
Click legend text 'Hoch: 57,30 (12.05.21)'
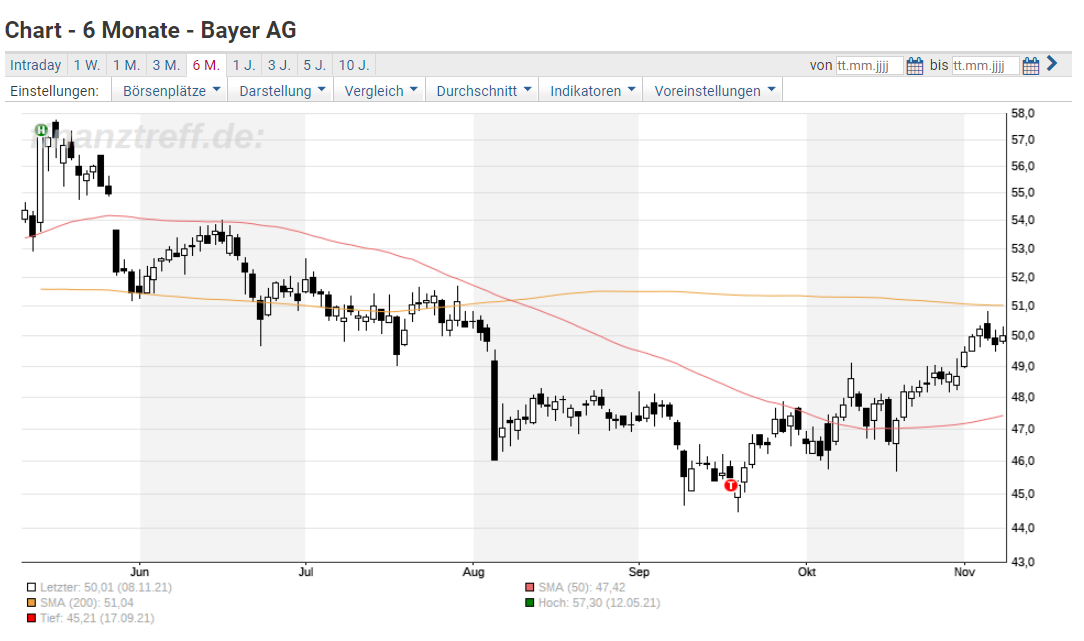[x=599, y=603]
